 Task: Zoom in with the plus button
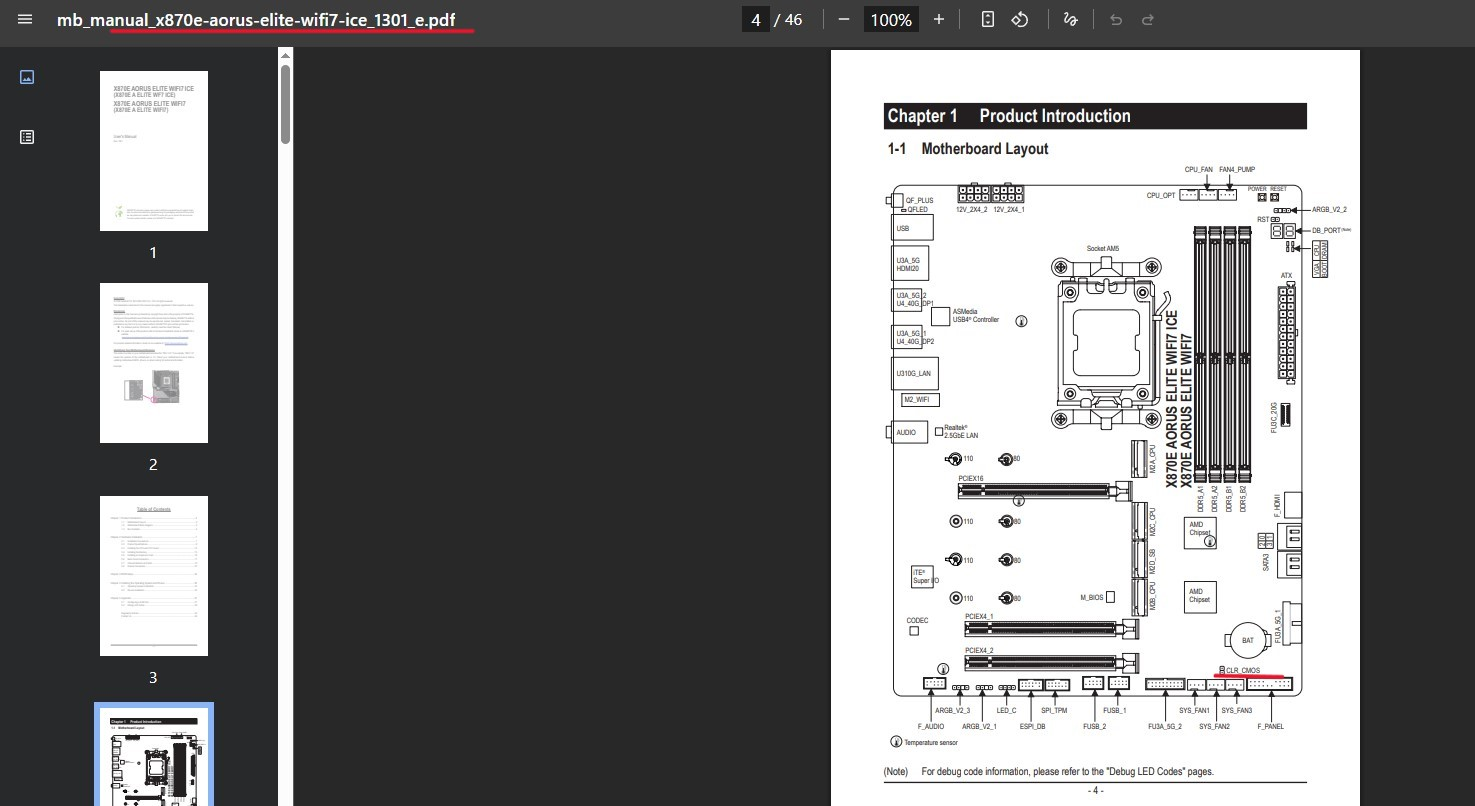point(938,20)
